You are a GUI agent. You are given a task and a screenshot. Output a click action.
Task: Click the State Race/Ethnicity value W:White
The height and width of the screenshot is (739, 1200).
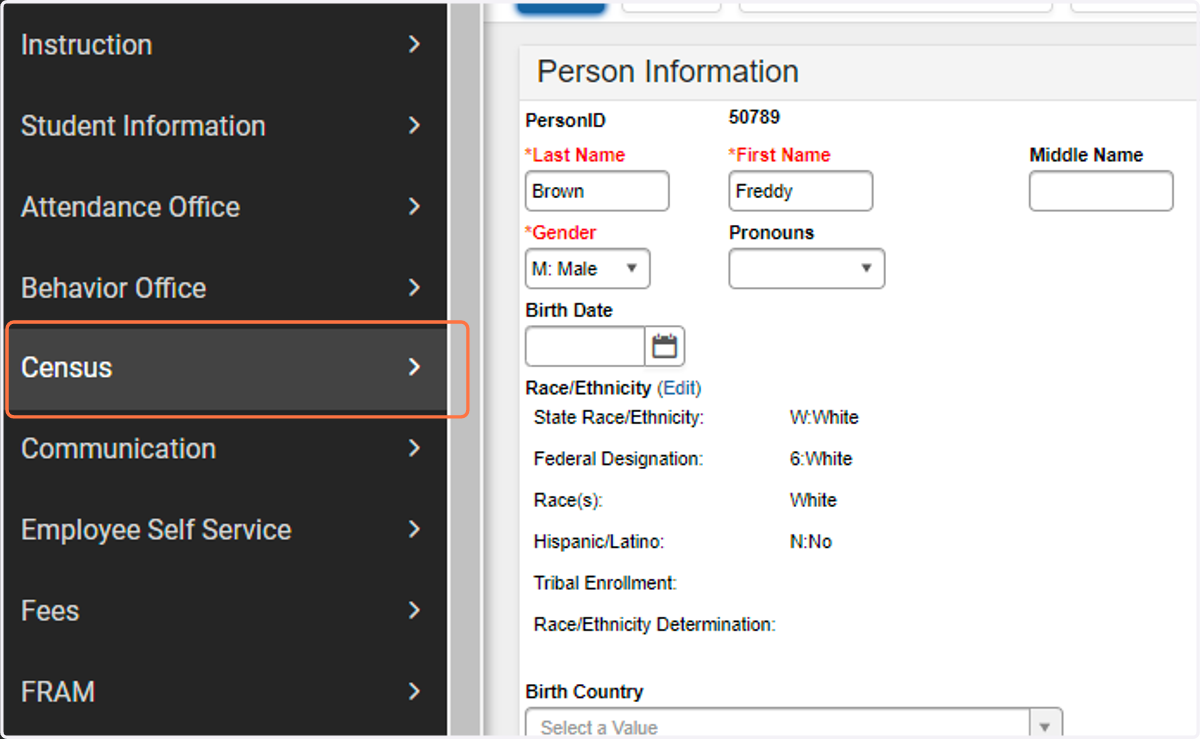pos(824,417)
